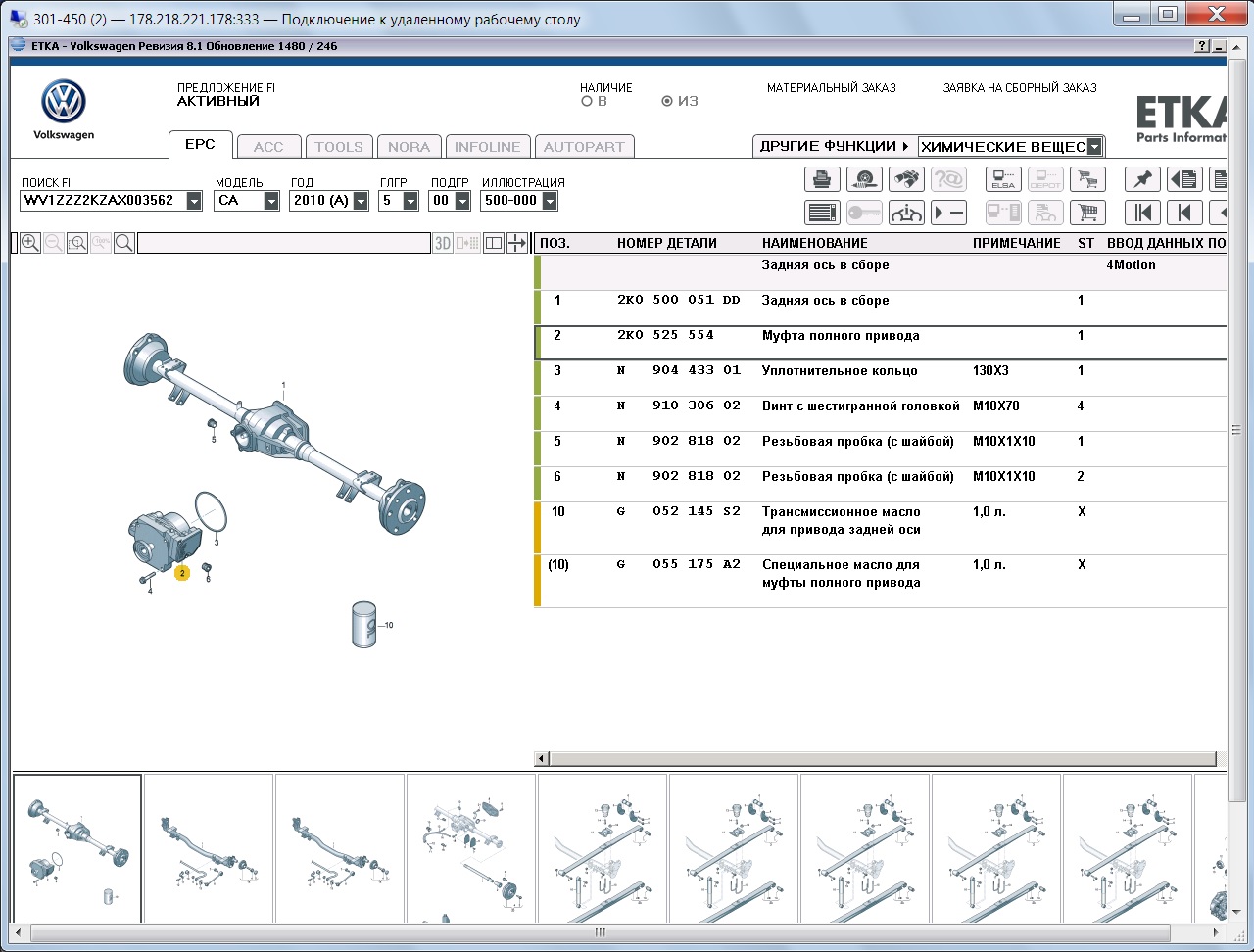Open the ХИМИЧЕСКИЕ ВЕЩЕСТВА dropdown

pos(1094,147)
